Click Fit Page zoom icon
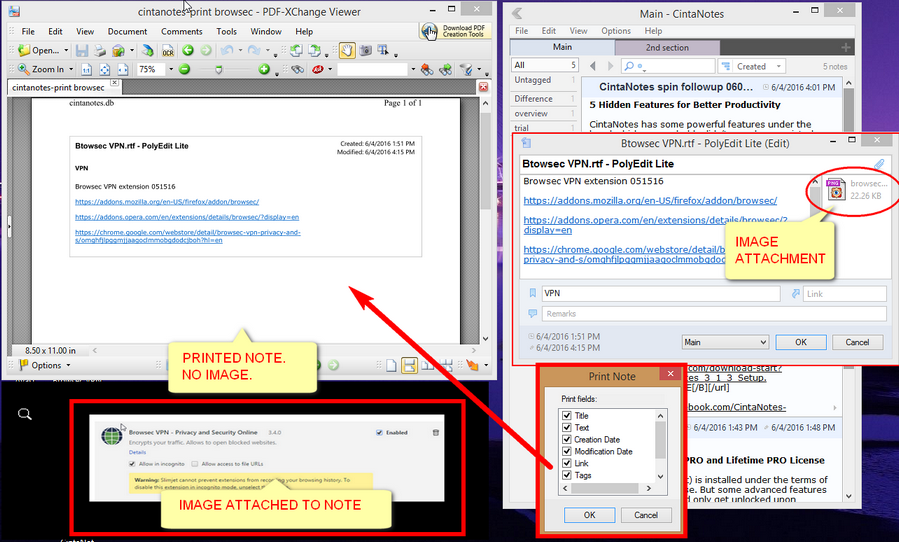 point(104,69)
